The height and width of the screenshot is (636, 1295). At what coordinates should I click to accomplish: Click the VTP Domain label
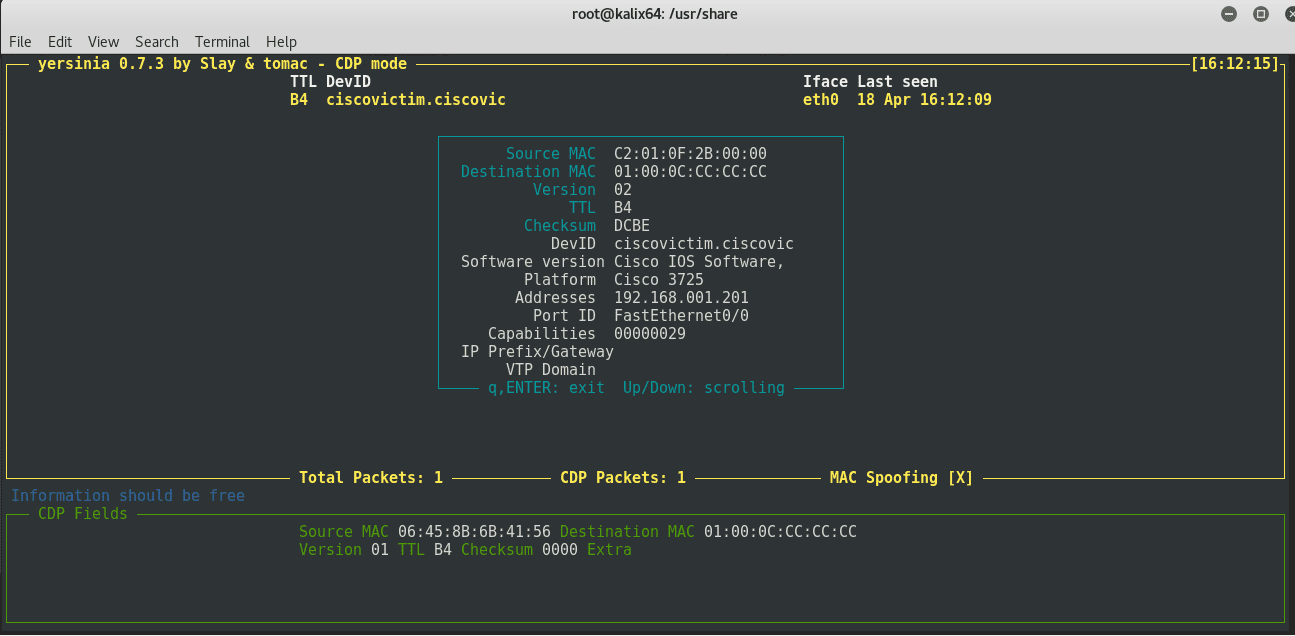click(x=551, y=370)
